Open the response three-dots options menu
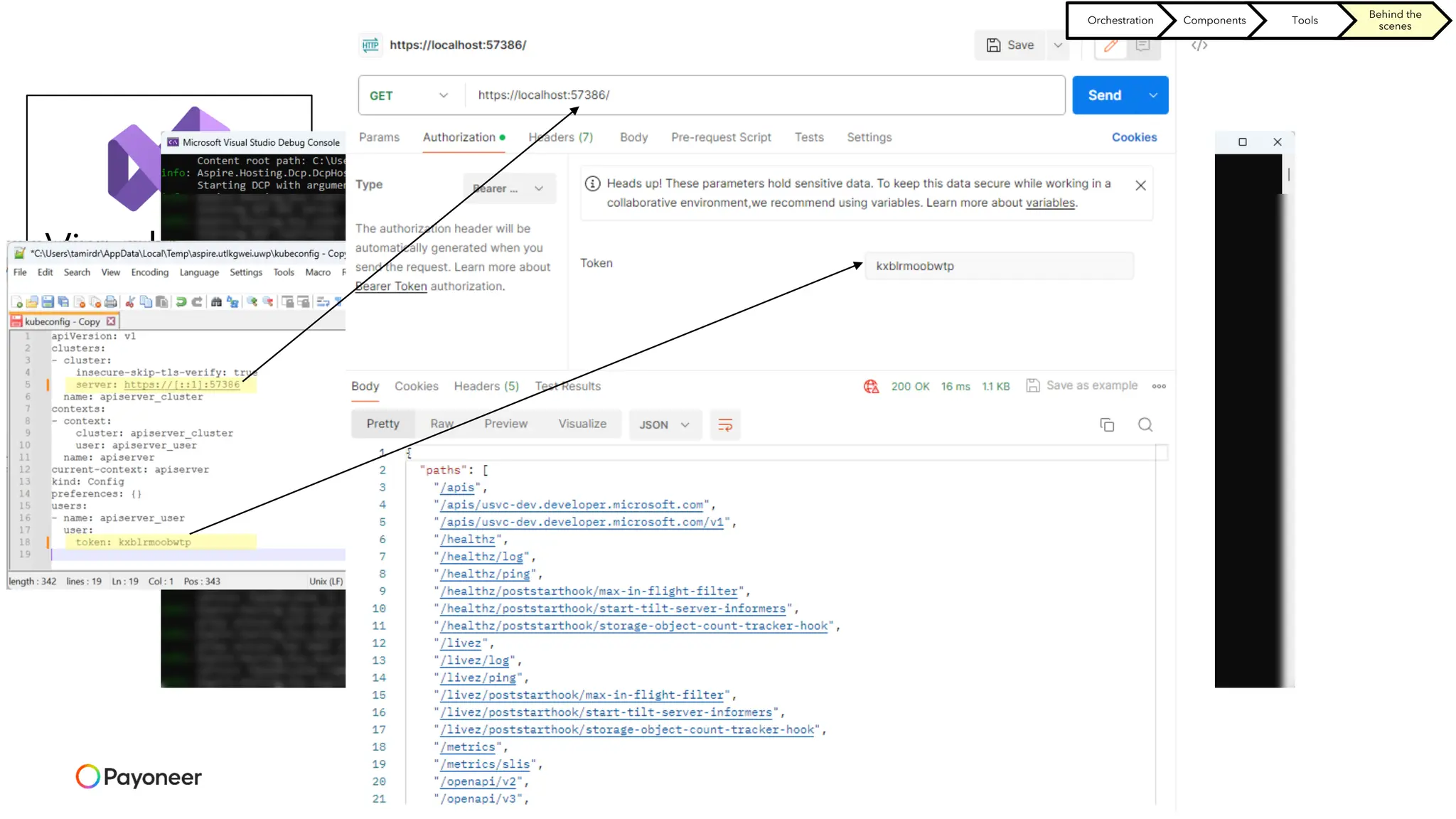The height and width of the screenshot is (819, 1456). [x=1159, y=386]
